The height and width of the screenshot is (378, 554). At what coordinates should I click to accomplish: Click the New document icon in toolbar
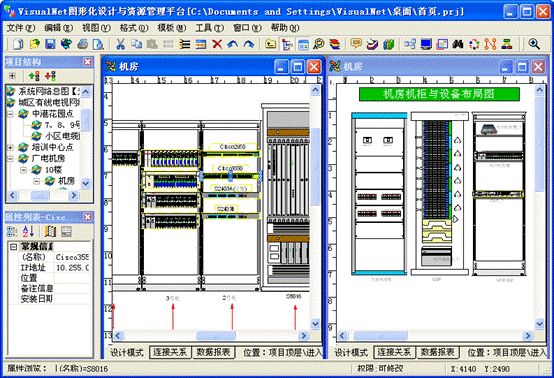coord(18,44)
